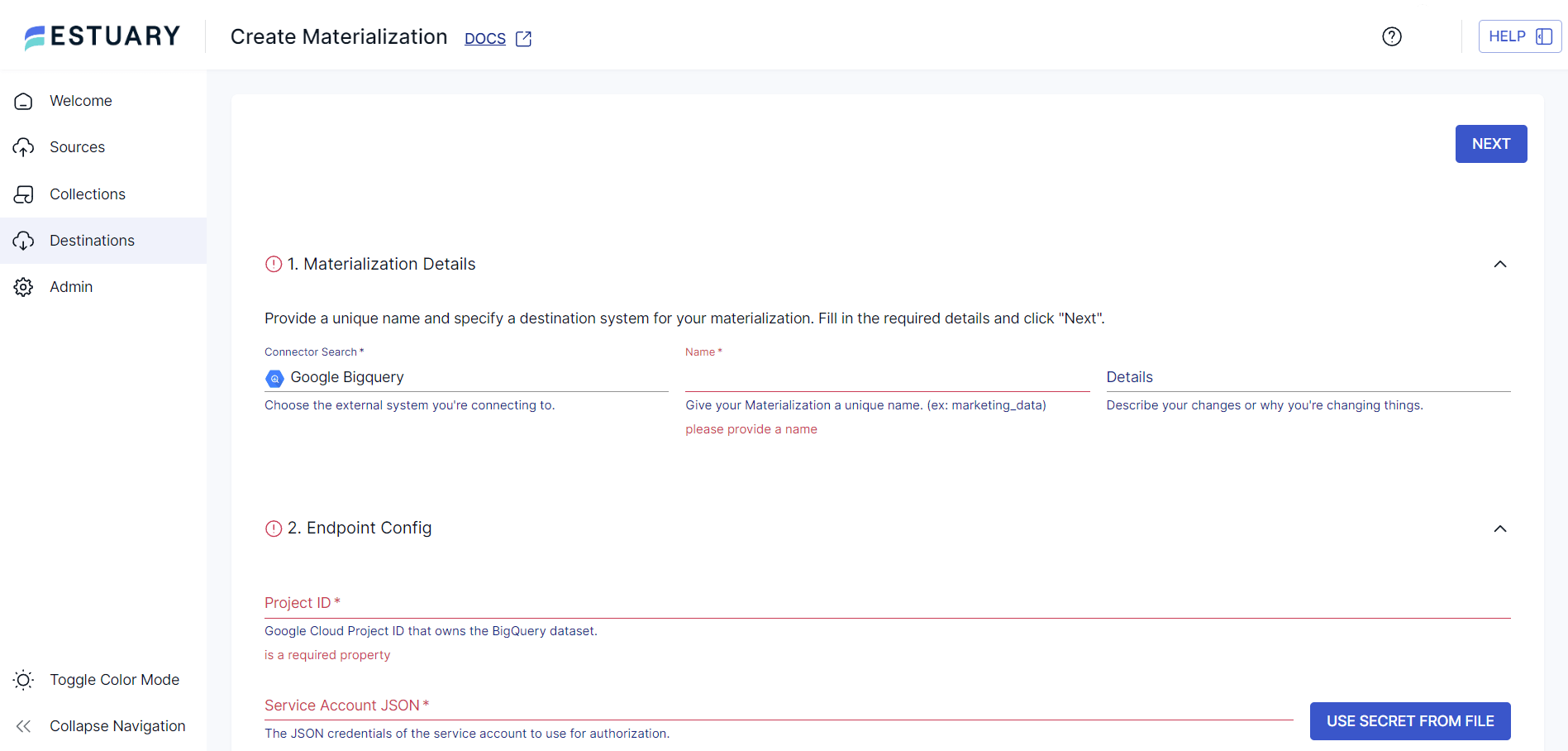Click the Project ID input field
This screenshot has width=1568, height=751.
[x=888, y=603]
